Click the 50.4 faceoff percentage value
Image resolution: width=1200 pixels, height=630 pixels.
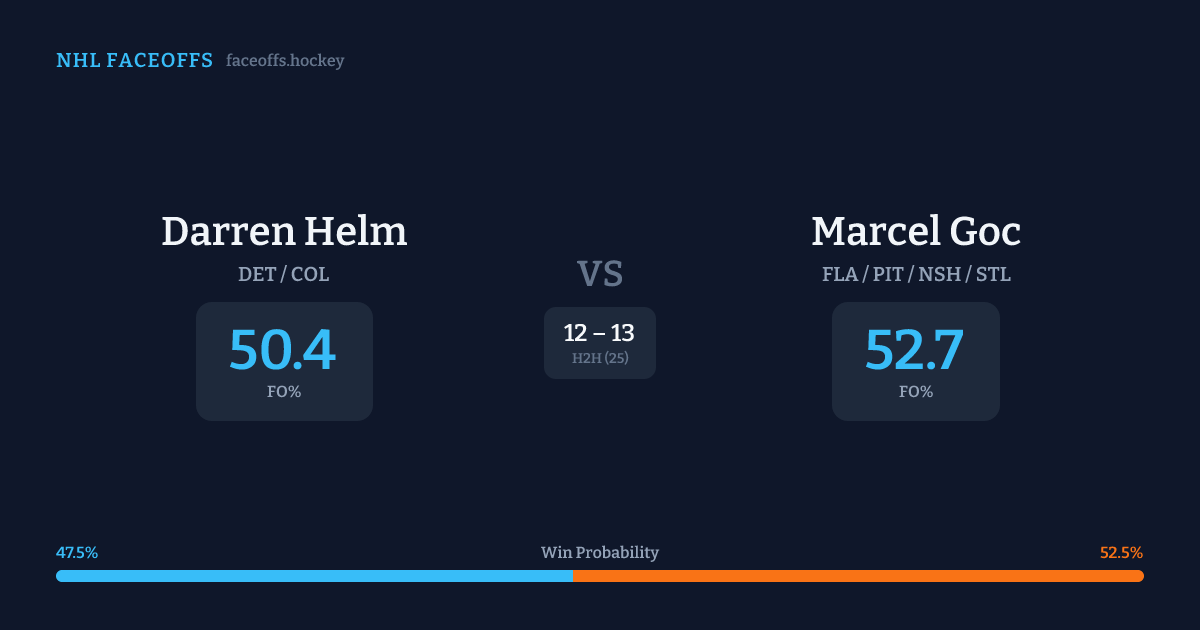click(283, 349)
